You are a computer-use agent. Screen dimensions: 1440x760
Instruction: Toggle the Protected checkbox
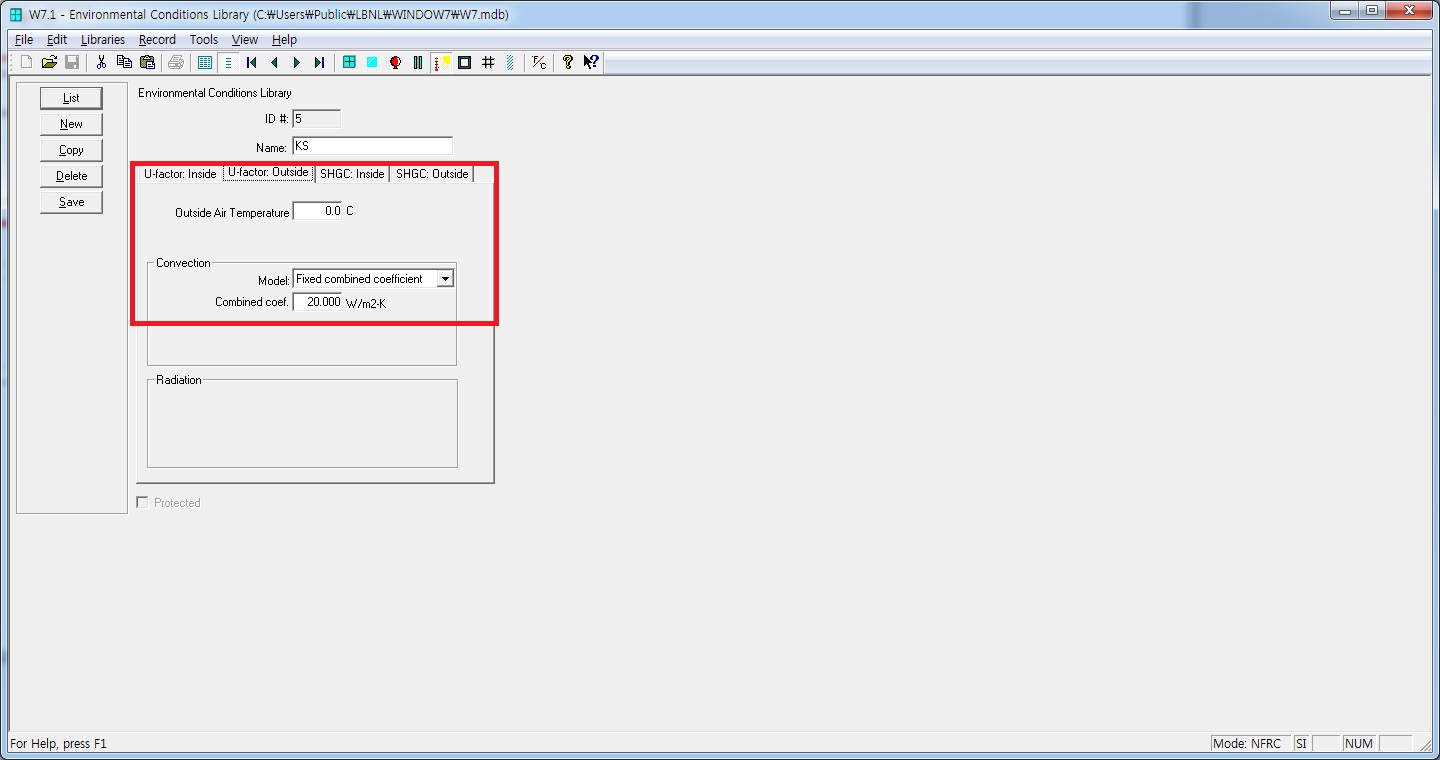point(142,503)
